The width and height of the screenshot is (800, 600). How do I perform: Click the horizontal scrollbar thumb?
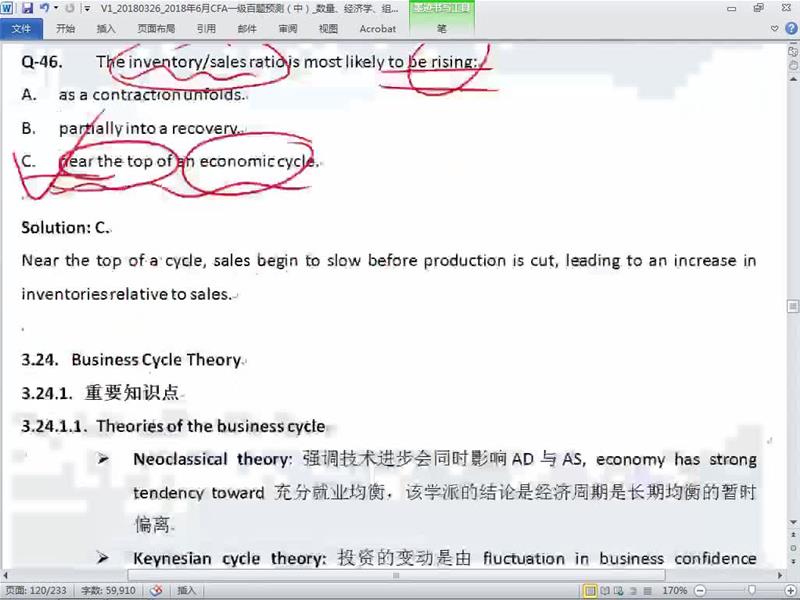pos(396,575)
